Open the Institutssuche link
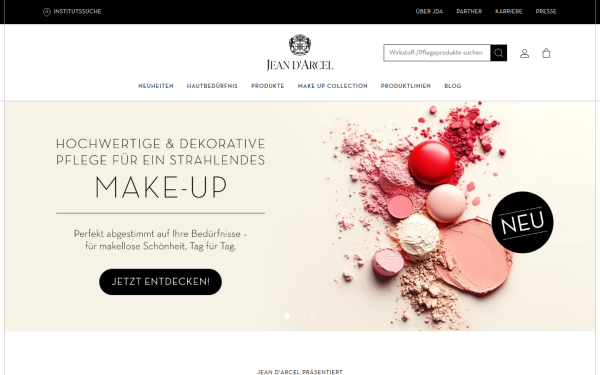This screenshot has height=375, width=600. pyautogui.click(x=77, y=11)
